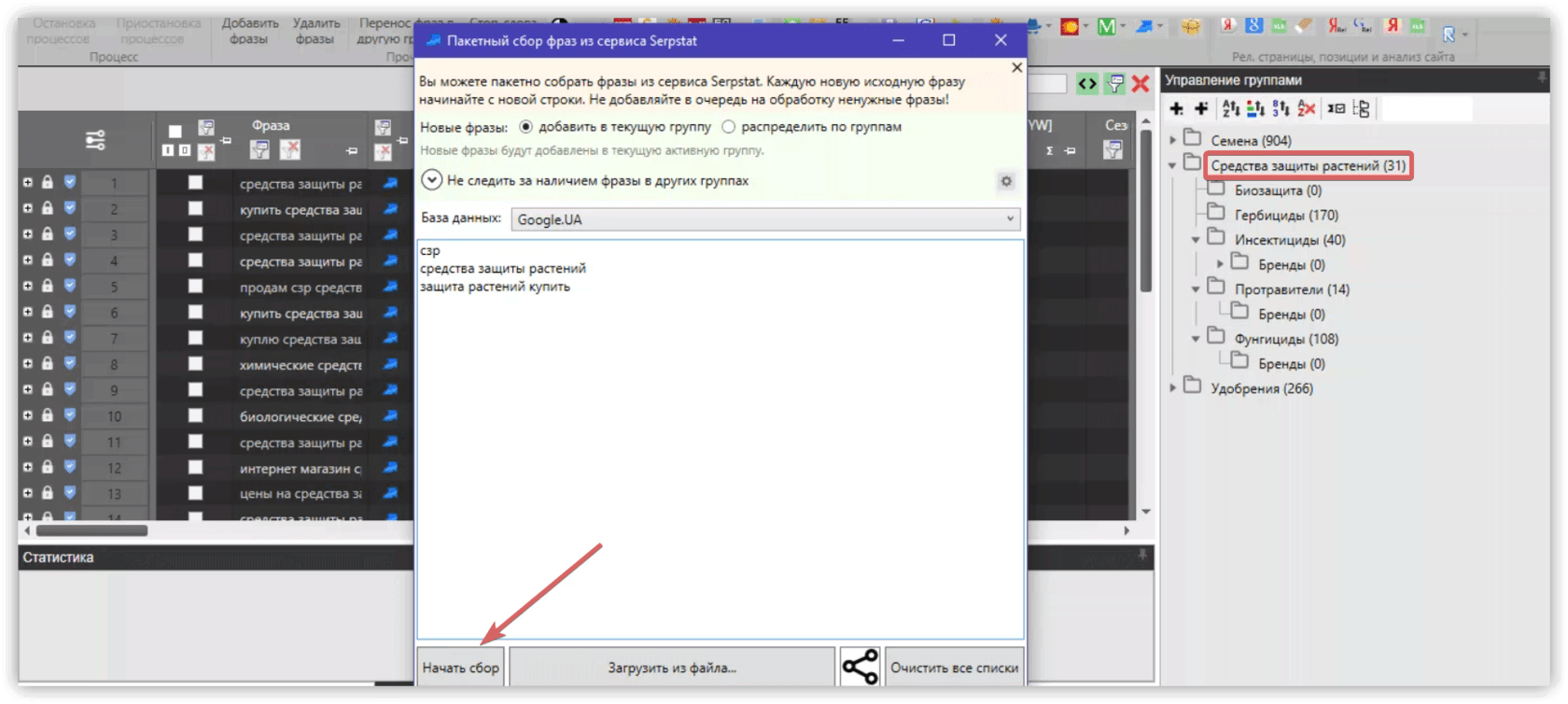The height and width of the screenshot is (704, 1568).
Task: Click the lock icon in row 4
Action: click(47, 260)
